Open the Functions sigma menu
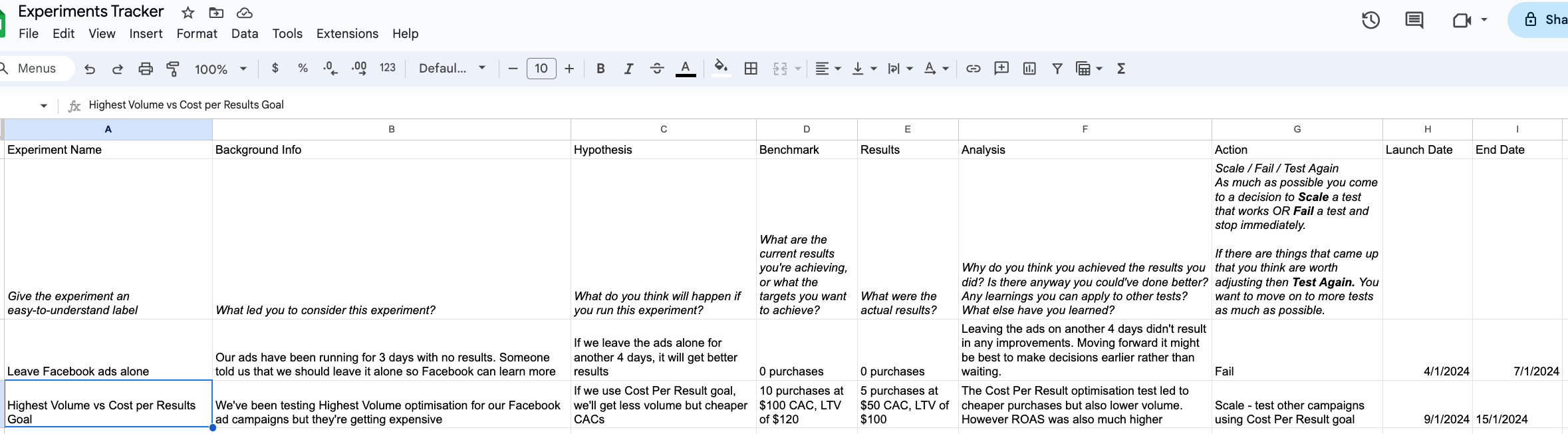Image resolution: width=1568 pixels, height=434 pixels. (1121, 68)
